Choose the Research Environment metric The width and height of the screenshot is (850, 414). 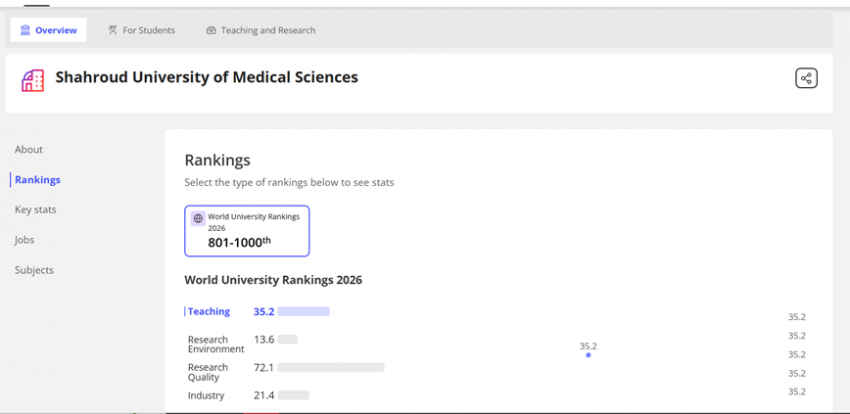pos(215,344)
